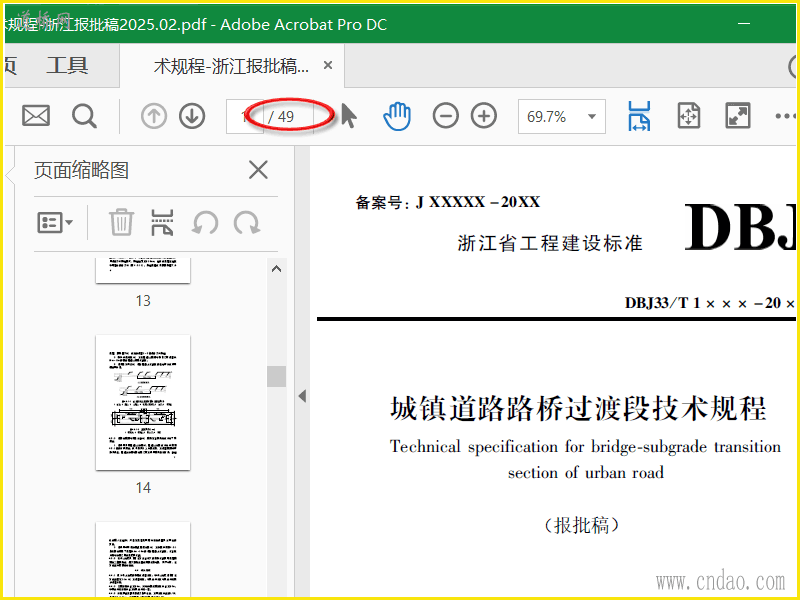Collapse the navigation pane with left triangle
Screen dimensions: 800x600
(x=302, y=396)
